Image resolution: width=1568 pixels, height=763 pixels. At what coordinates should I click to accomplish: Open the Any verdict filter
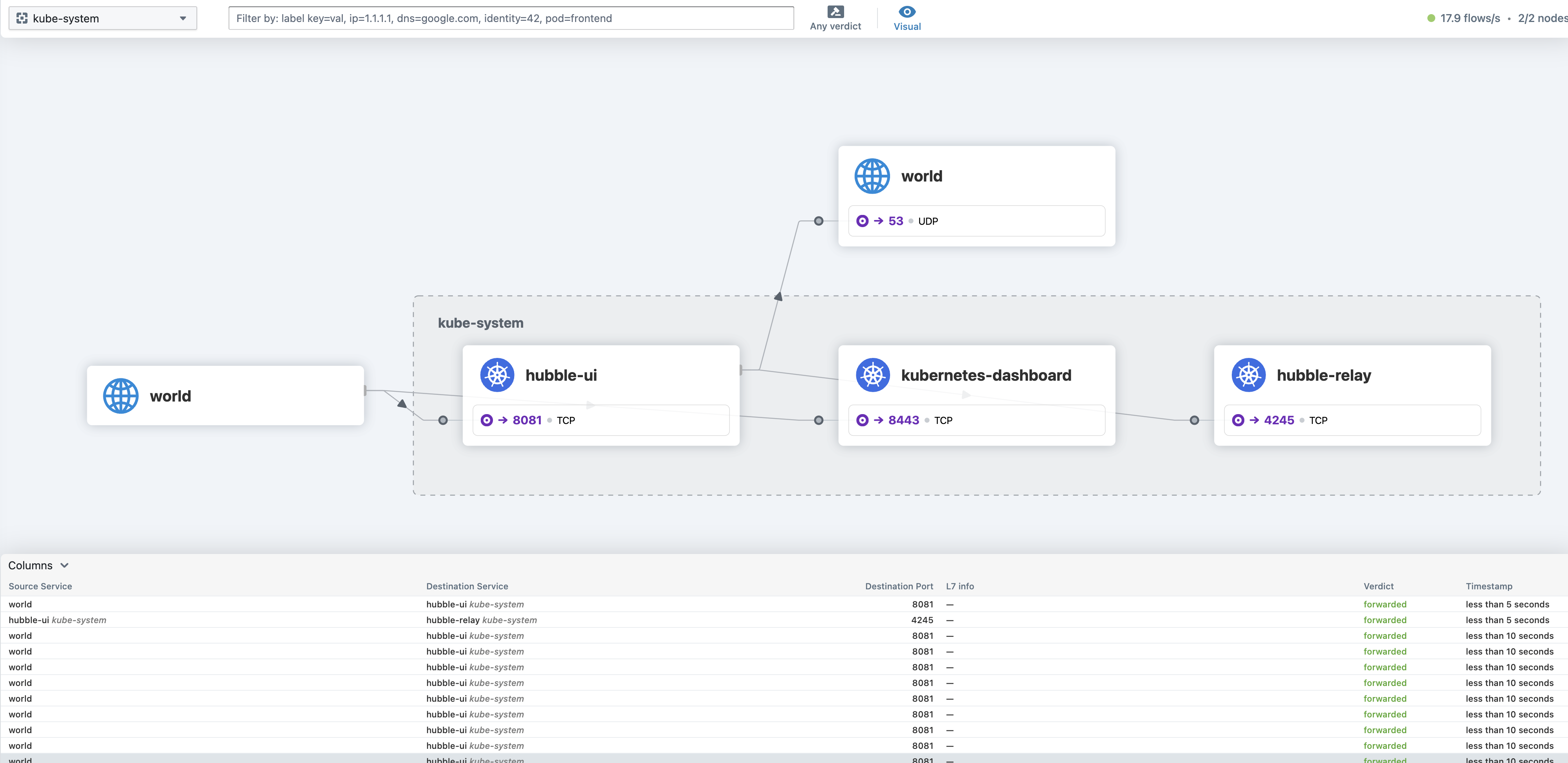point(835,18)
